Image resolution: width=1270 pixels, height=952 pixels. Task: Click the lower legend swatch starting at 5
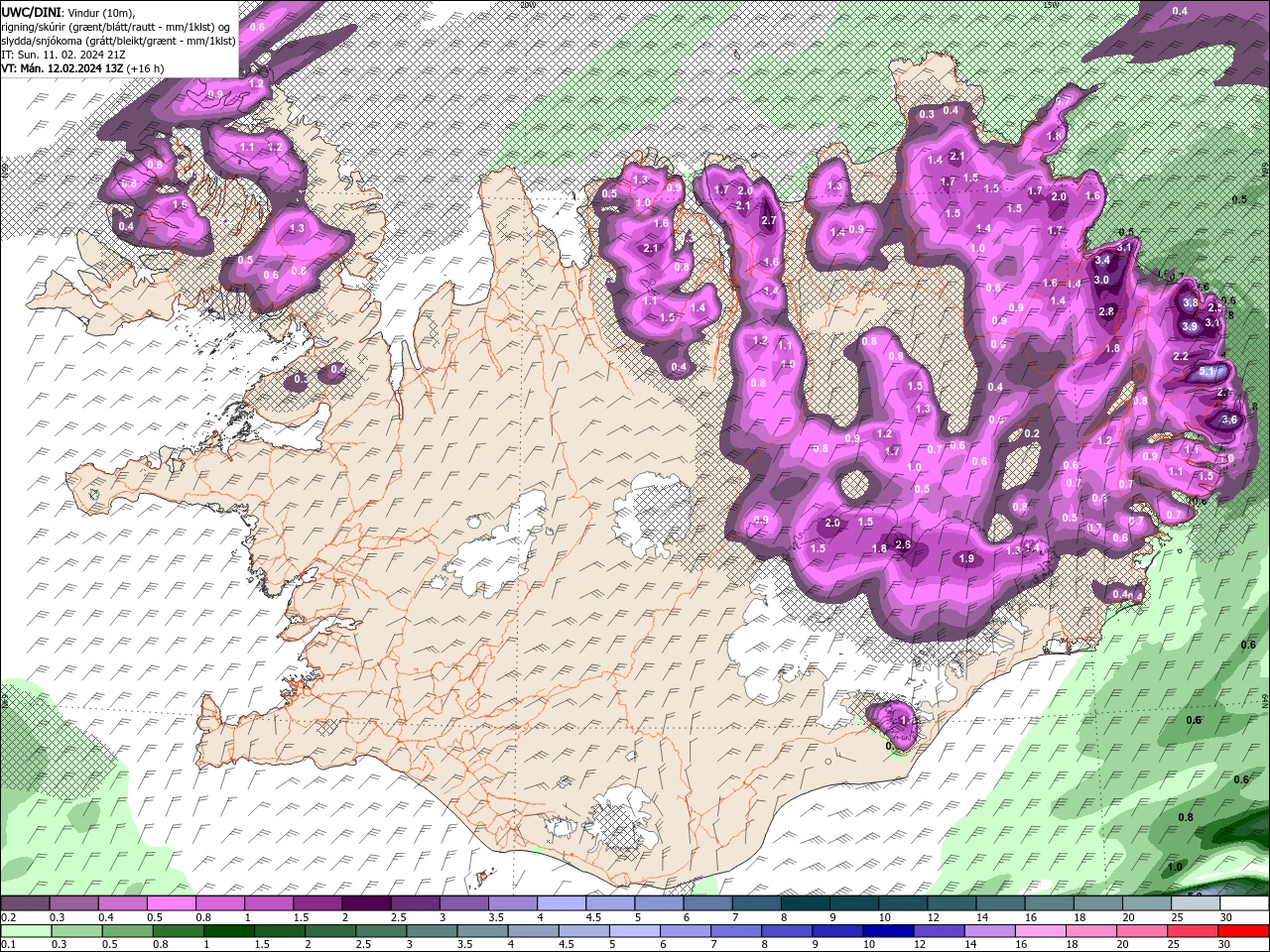[x=634, y=930]
